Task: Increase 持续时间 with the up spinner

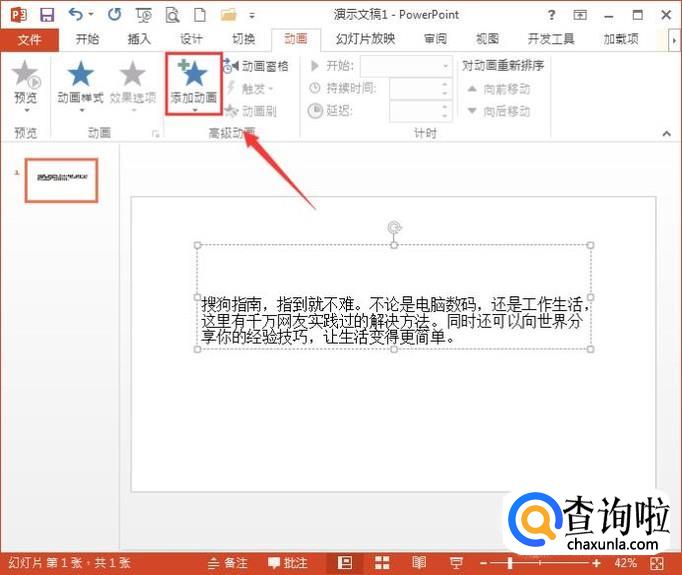Action: [445, 84]
